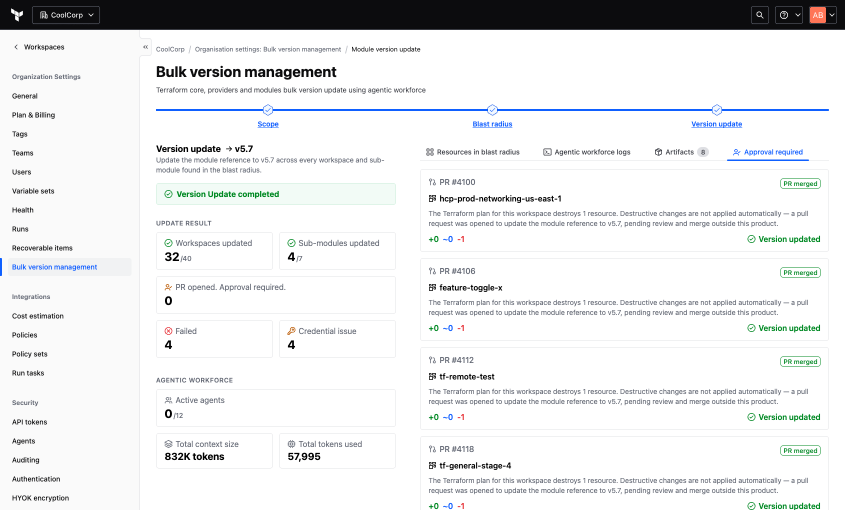Open workspace feature-toggle-x
The width and height of the screenshot is (845, 510).
coord(470,287)
